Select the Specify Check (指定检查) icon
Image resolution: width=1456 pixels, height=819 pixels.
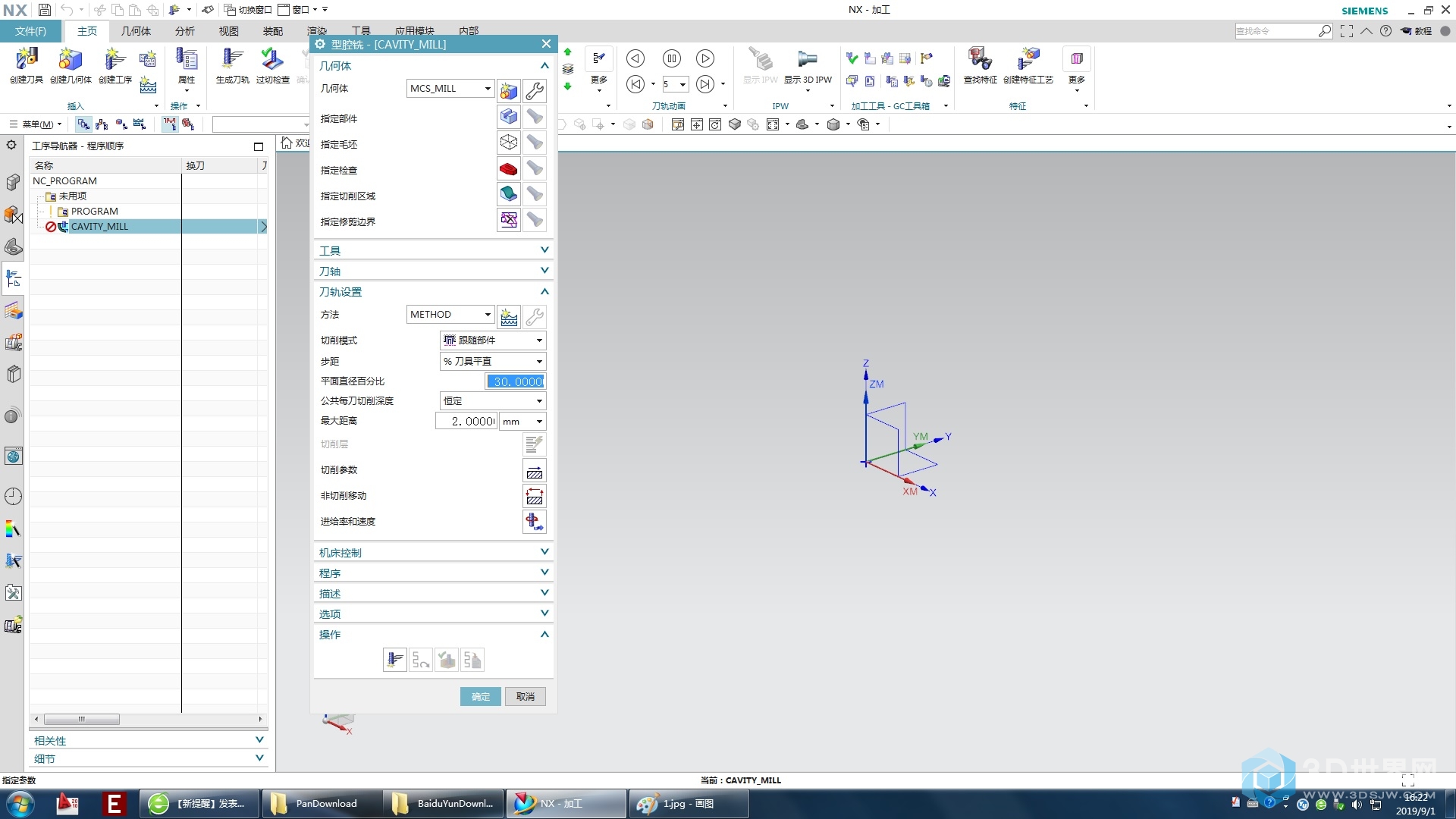tap(509, 169)
